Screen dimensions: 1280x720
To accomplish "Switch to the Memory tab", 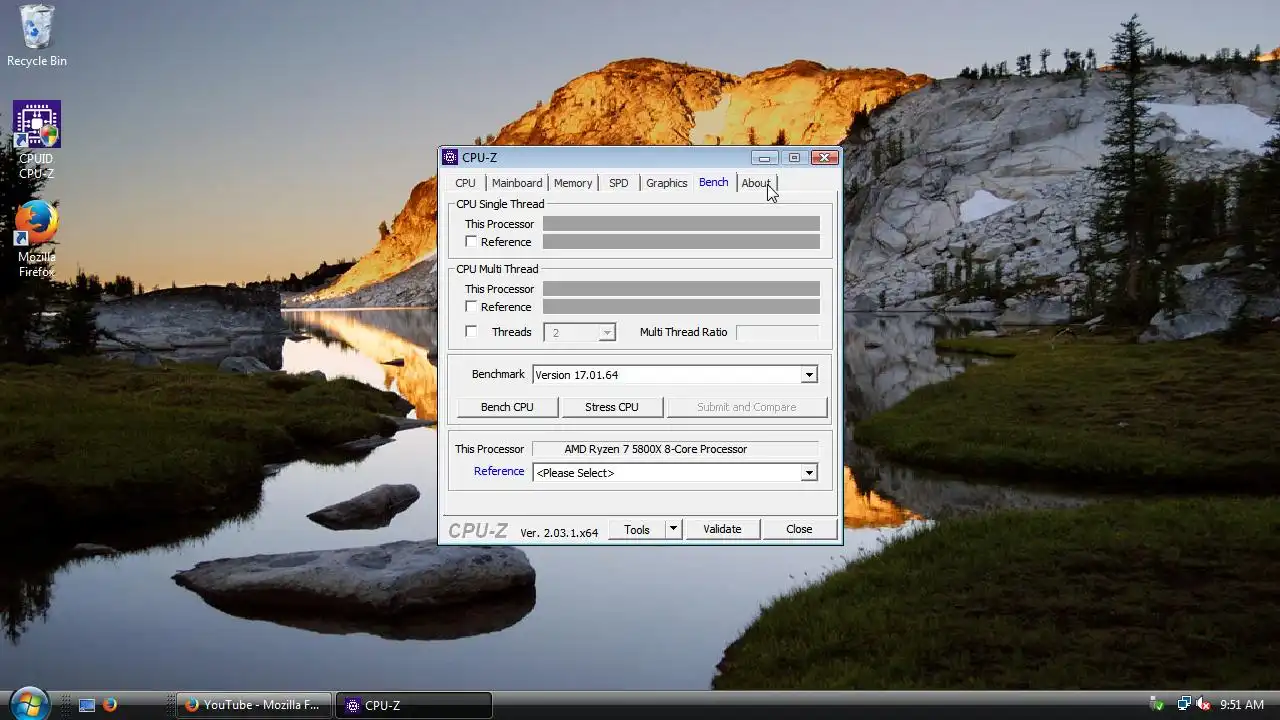I will tap(573, 183).
